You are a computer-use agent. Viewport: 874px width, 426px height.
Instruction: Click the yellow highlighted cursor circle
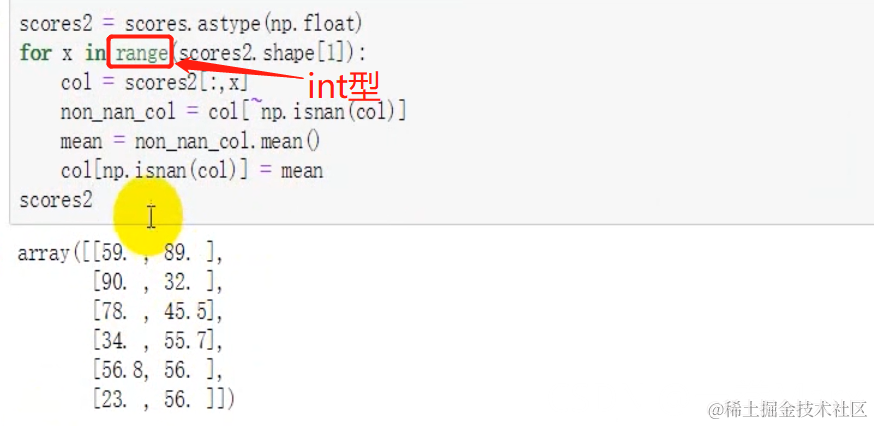[148, 216]
